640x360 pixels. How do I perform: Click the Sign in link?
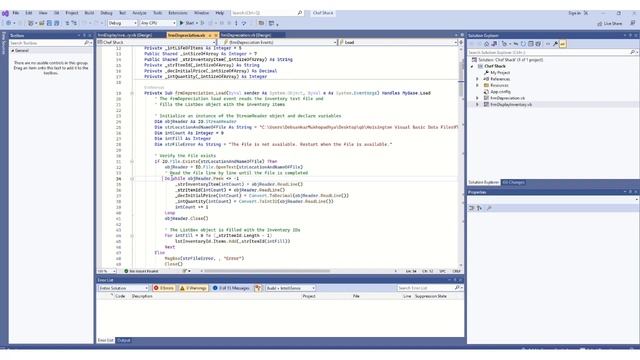coord(574,13)
